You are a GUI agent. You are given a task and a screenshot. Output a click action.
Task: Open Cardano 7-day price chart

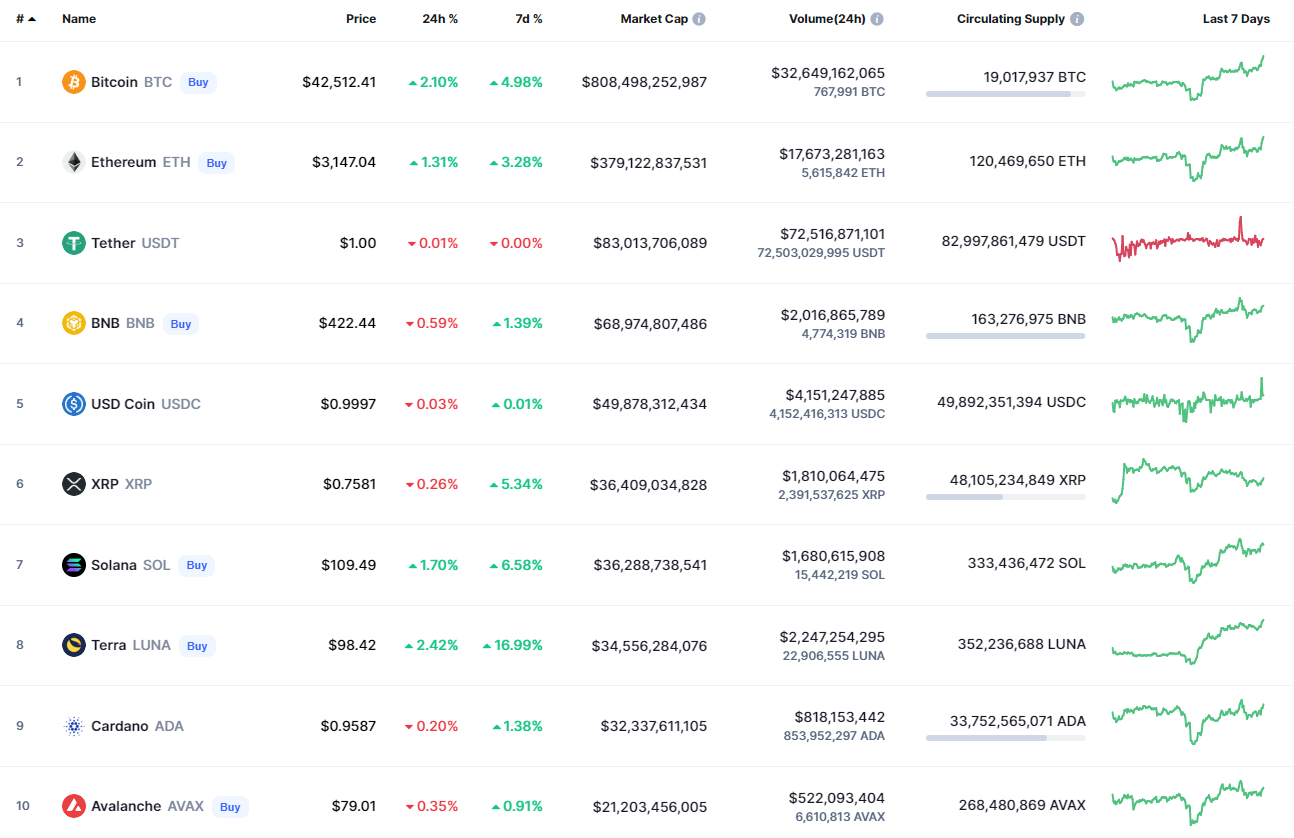[x=1188, y=722]
